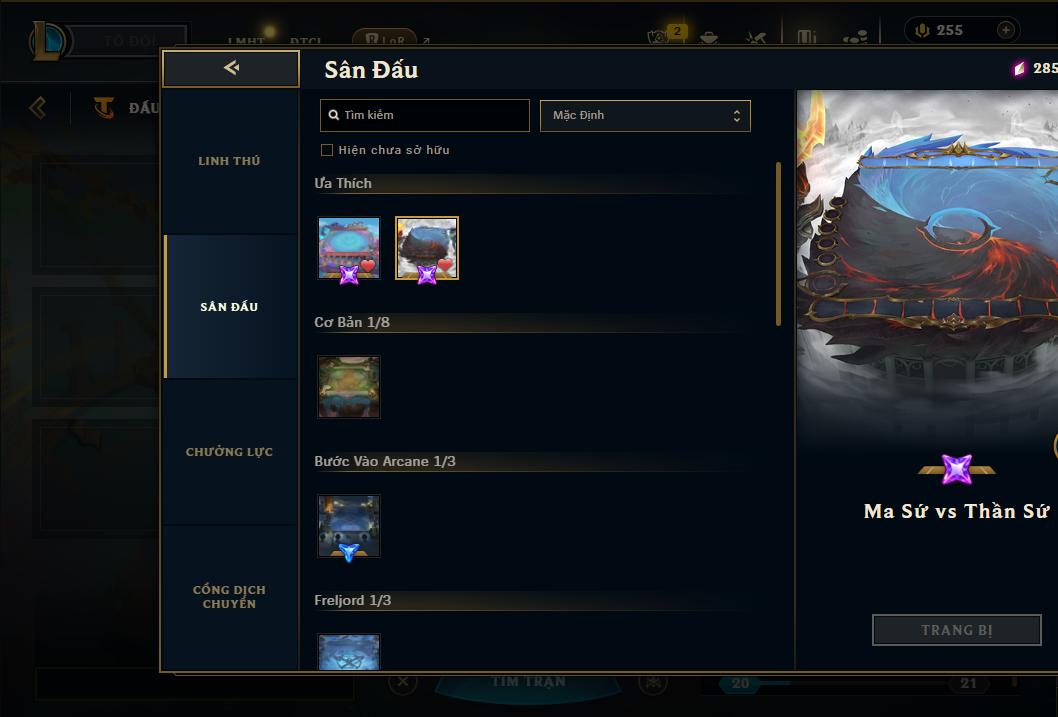1058x717 pixels.
Task: Click the dropdown arrows on Mặc Định
Action: pos(737,116)
